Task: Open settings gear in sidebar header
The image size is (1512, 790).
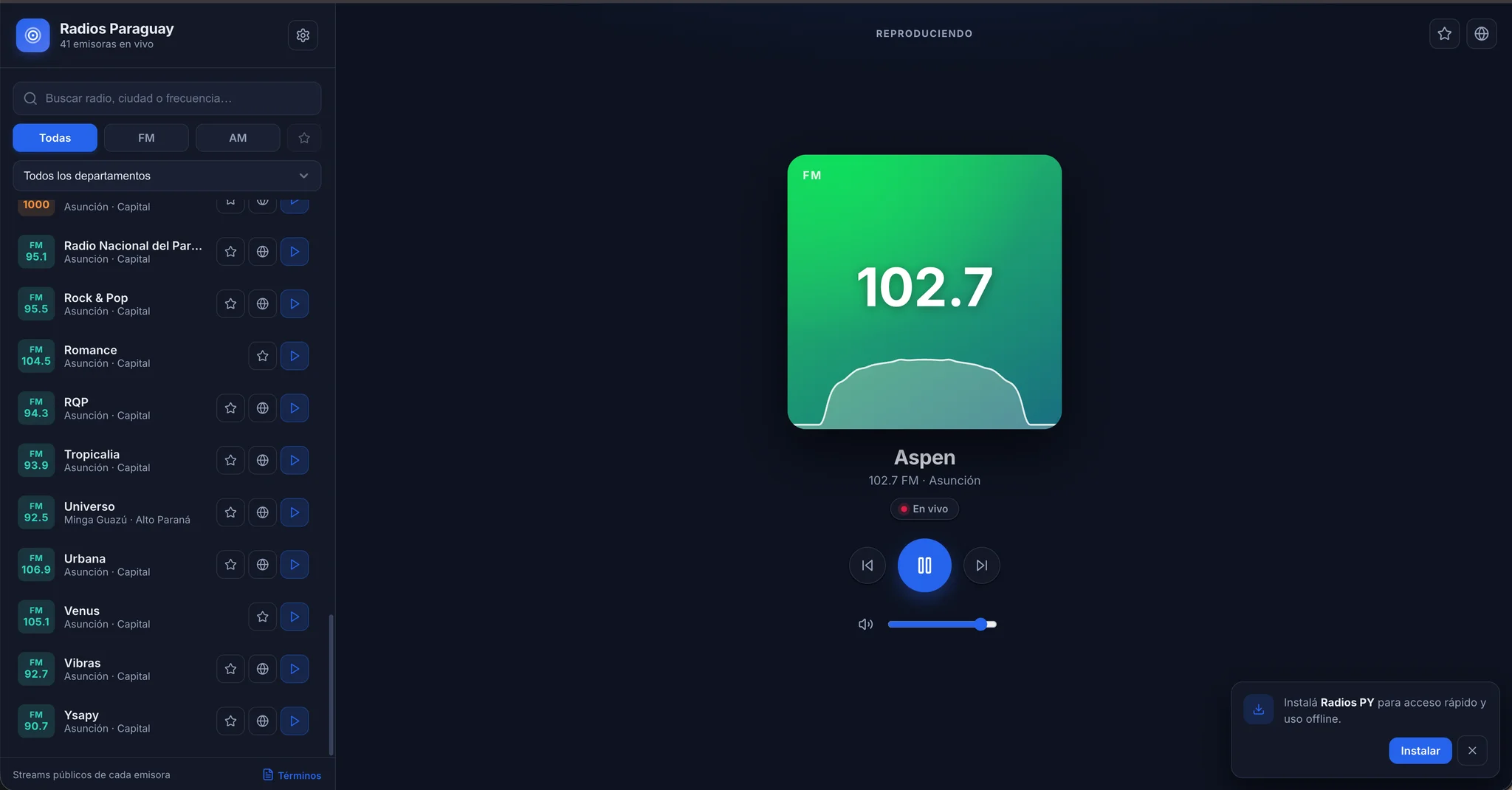Action: 303,35
